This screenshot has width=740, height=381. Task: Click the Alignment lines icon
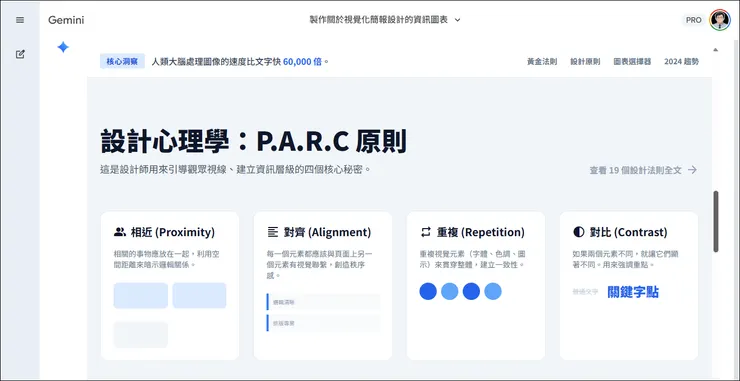tap(273, 232)
